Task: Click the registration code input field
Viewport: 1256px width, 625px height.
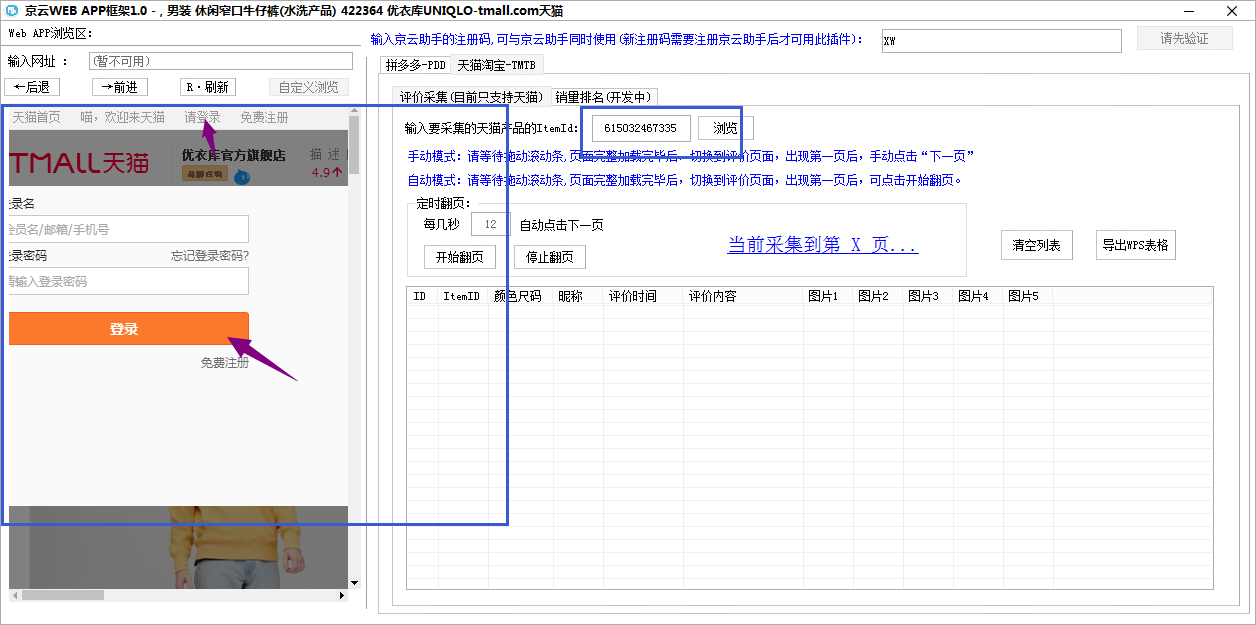Action: pyautogui.click(x=1002, y=40)
